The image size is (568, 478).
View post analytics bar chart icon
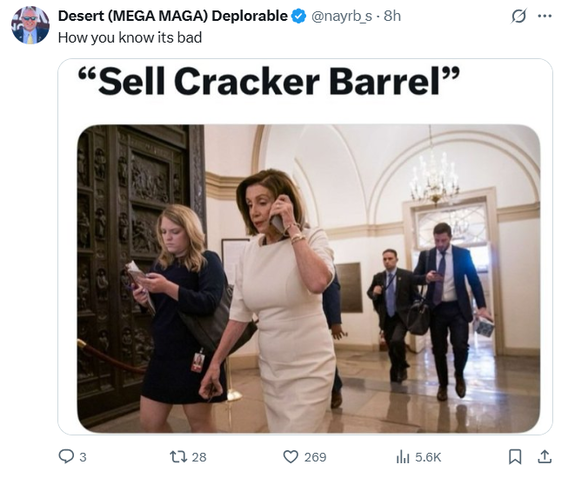tap(403, 457)
